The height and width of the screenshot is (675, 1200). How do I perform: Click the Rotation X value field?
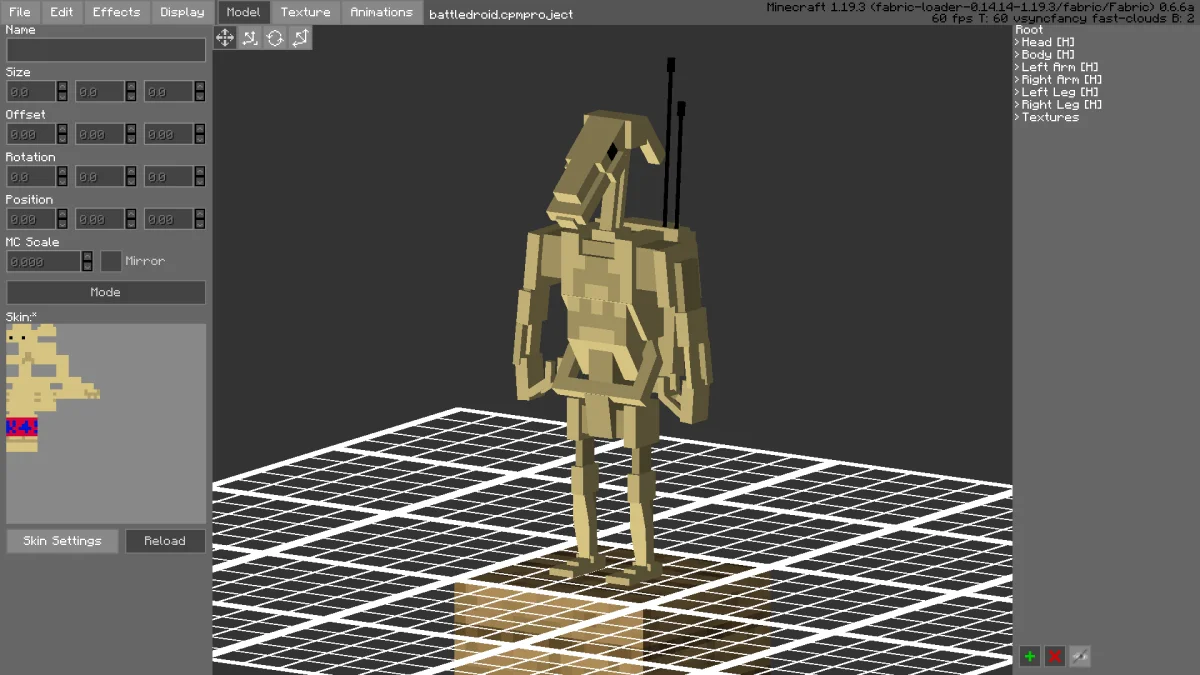point(31,177)
